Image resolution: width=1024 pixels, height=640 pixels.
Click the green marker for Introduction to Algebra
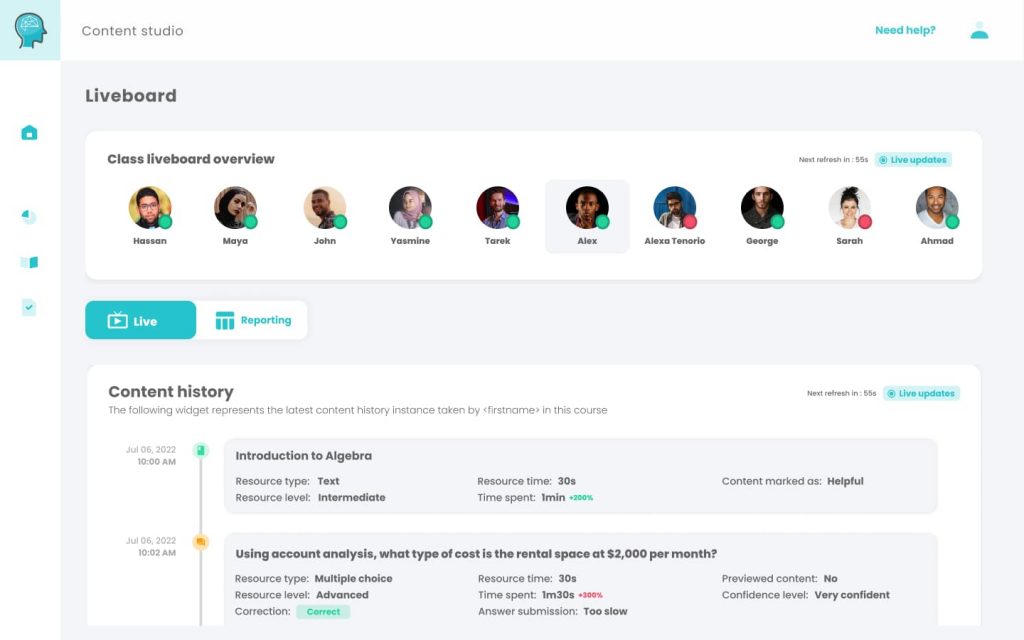coord(202,449)
